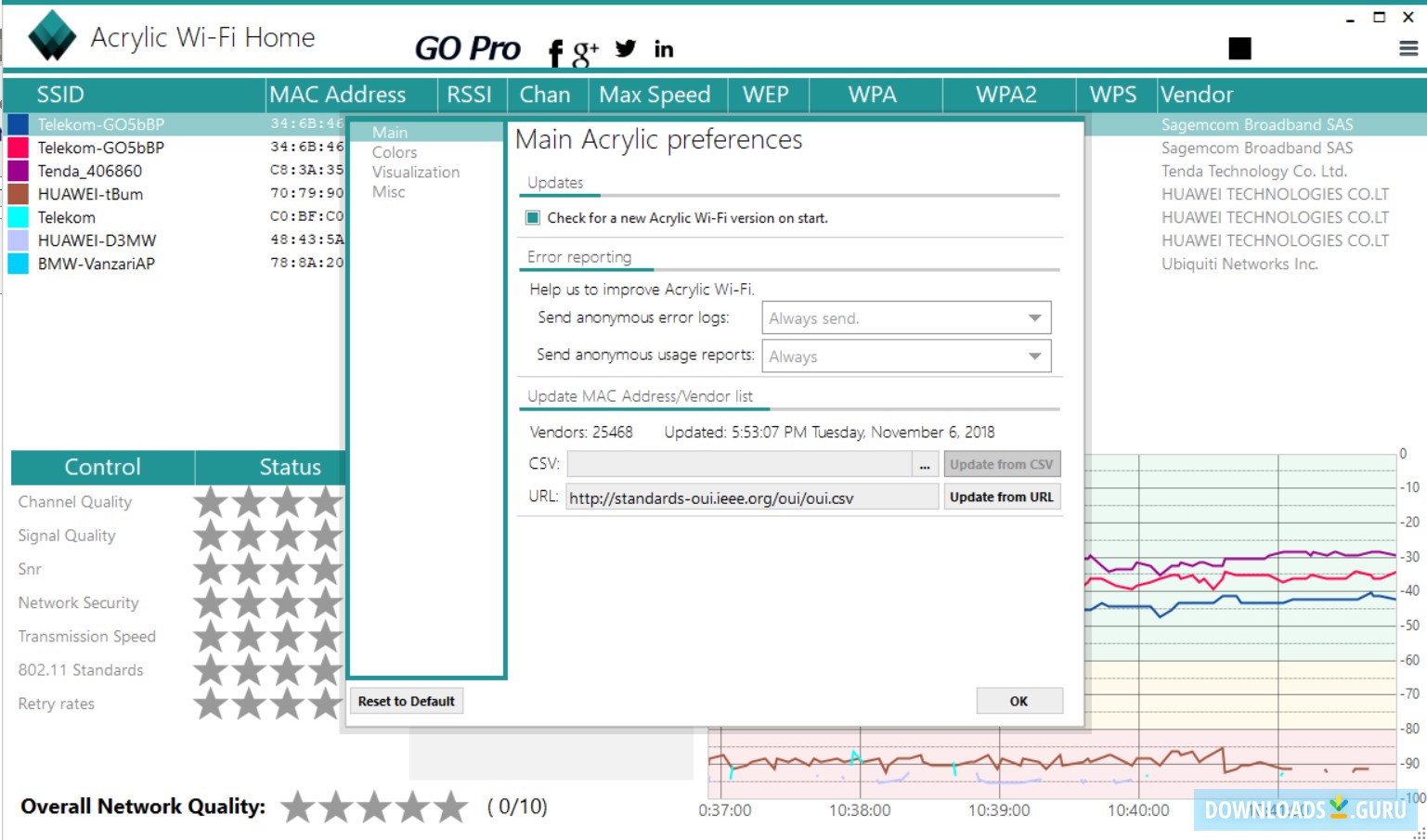Select the Colors preferences category
The image size is (1427, 840).
click(x=395, y=152)
